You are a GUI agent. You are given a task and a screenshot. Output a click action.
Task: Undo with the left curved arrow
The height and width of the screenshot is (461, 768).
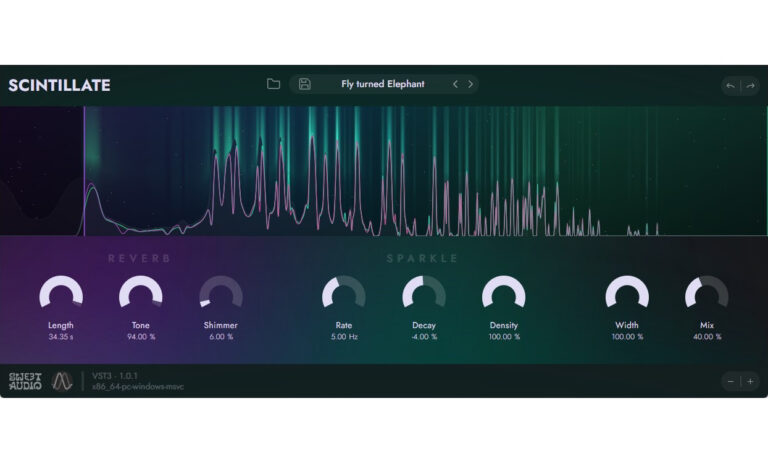coord(730,86)
